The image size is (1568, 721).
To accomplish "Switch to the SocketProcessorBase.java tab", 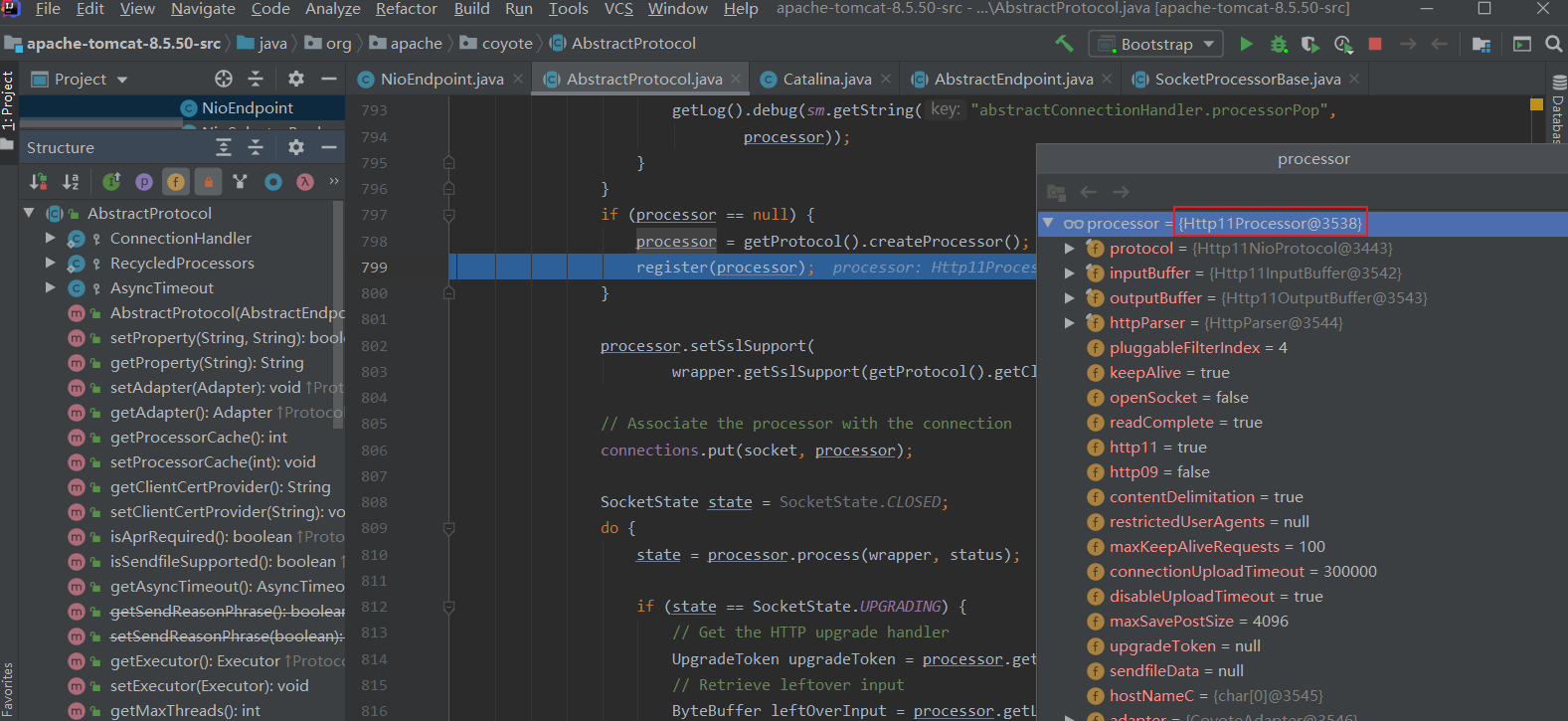I will coord(1247,79).
